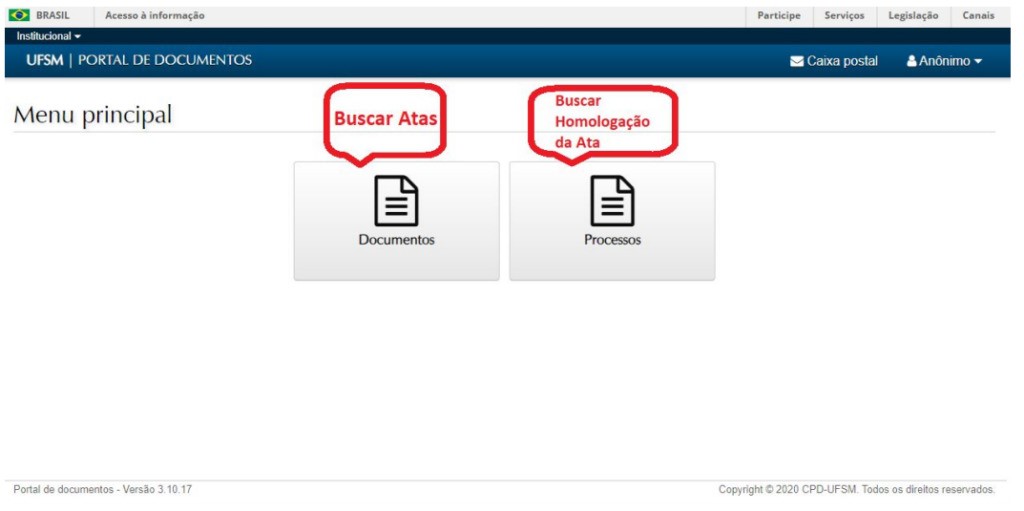This screenshot has height=511, width=1024.
Task: Click the Documentos page icon
Action: (x=396, y=201)
